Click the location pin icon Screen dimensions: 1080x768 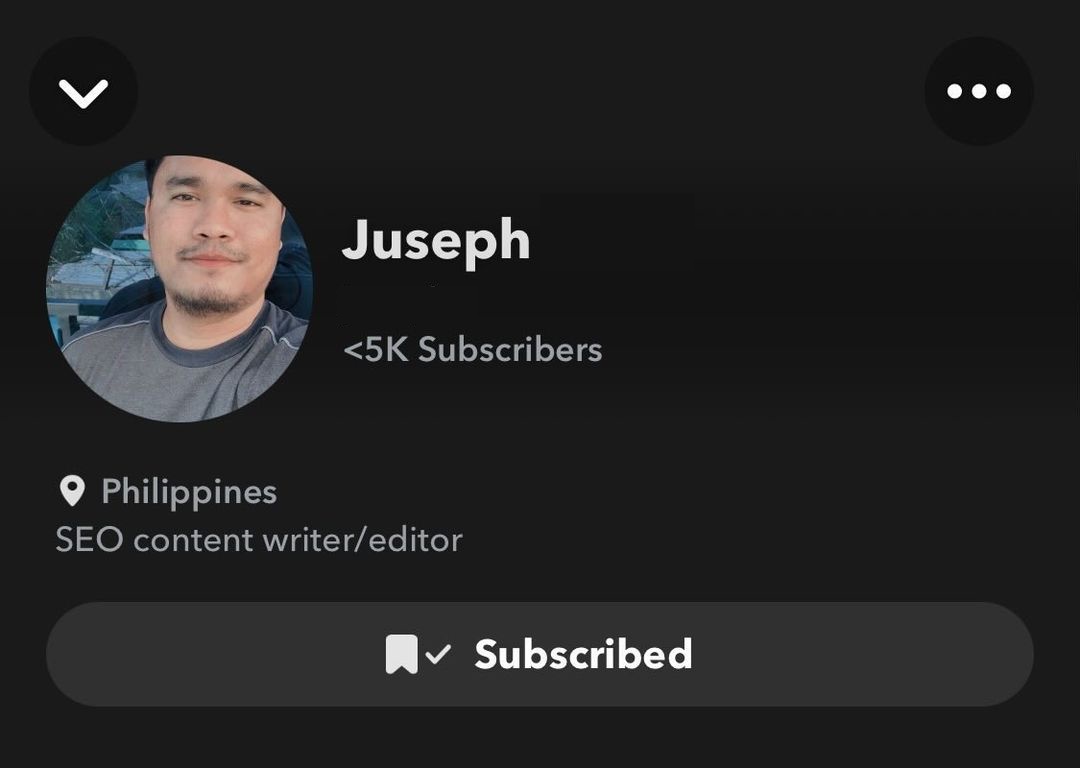pyautogui.click(x=72, y=491)
